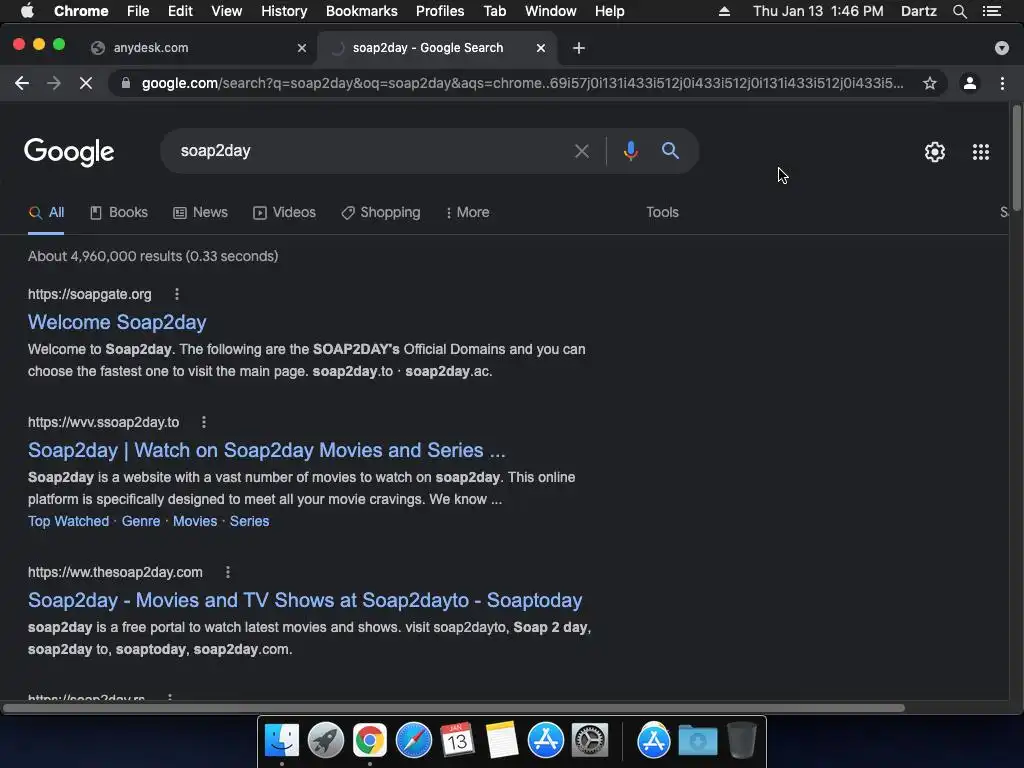The width and height of the screenshot is (1024, 768).
Task: Bookmark this page with the star icon
Action: [x=930, y=83]
